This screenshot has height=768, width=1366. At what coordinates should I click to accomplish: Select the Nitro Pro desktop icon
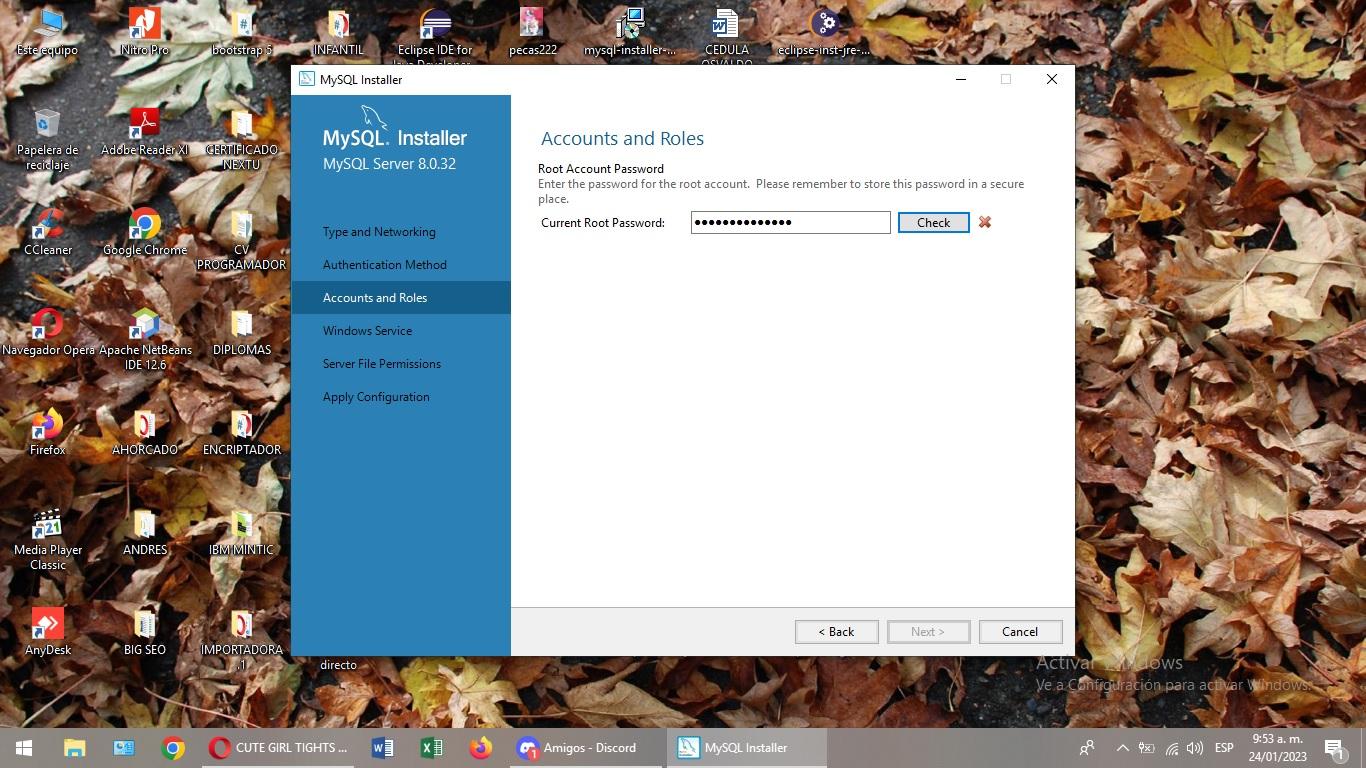(x=145, y=32)
